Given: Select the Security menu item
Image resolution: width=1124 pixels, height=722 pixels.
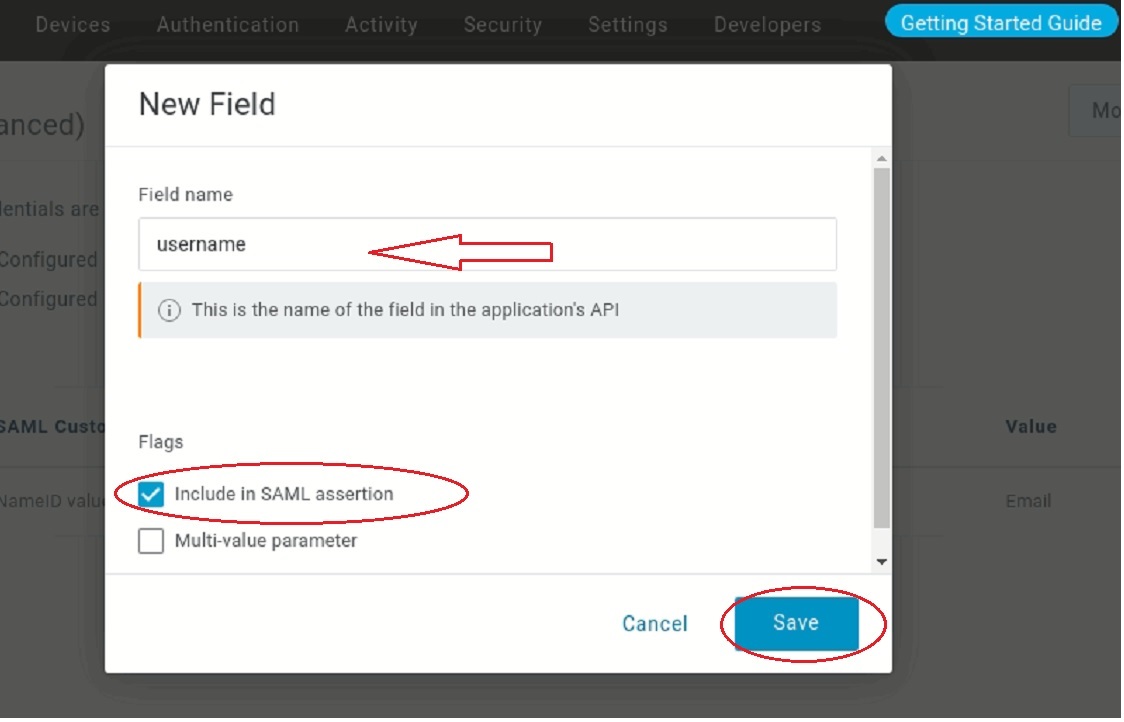Looking at the screenshot, I should pyautogui.click(x=503, y=25).
